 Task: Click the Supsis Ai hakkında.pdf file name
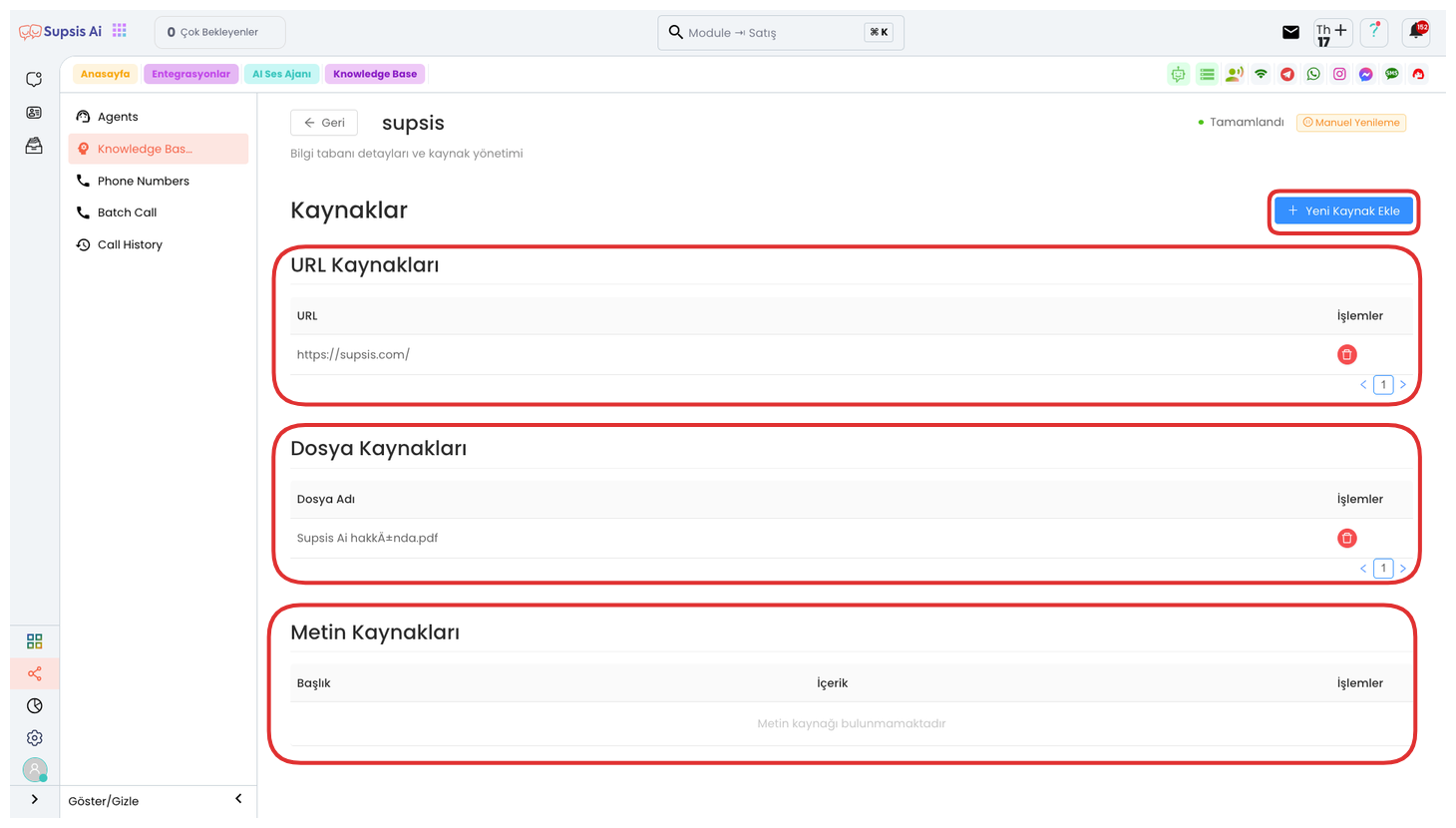click(367, 538)
